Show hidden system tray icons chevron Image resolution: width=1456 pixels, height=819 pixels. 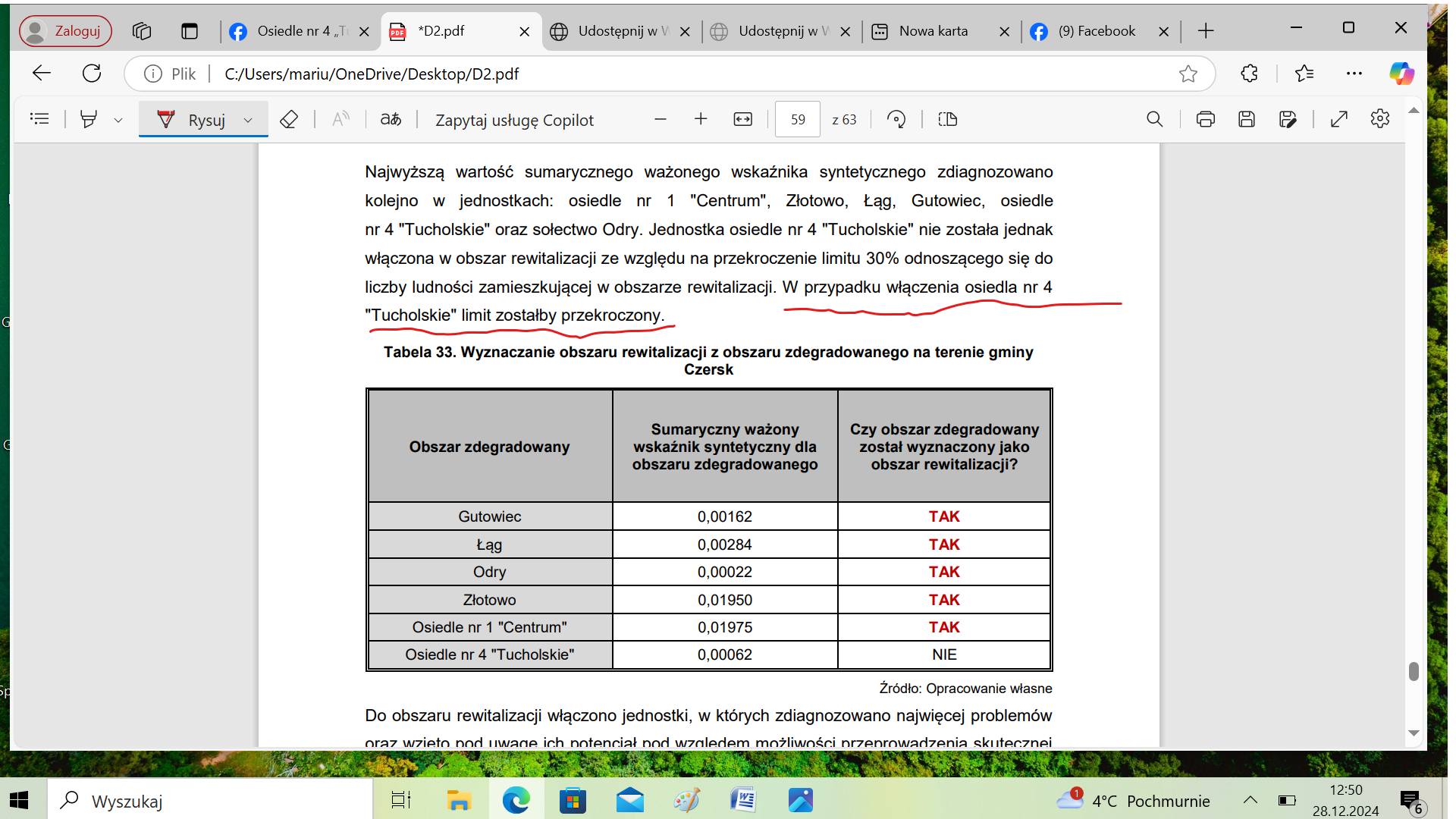(1250, 800)
